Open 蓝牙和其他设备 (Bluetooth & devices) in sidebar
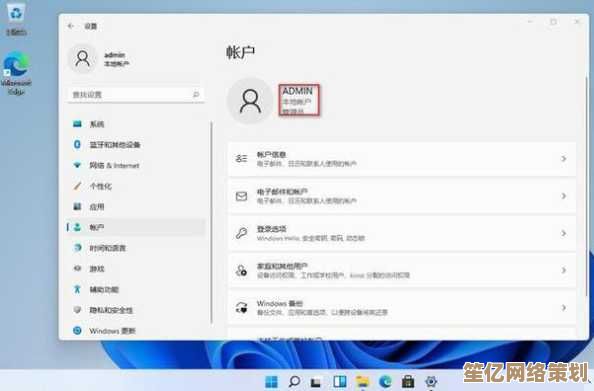The image size is (594, 391). (136, 145)
